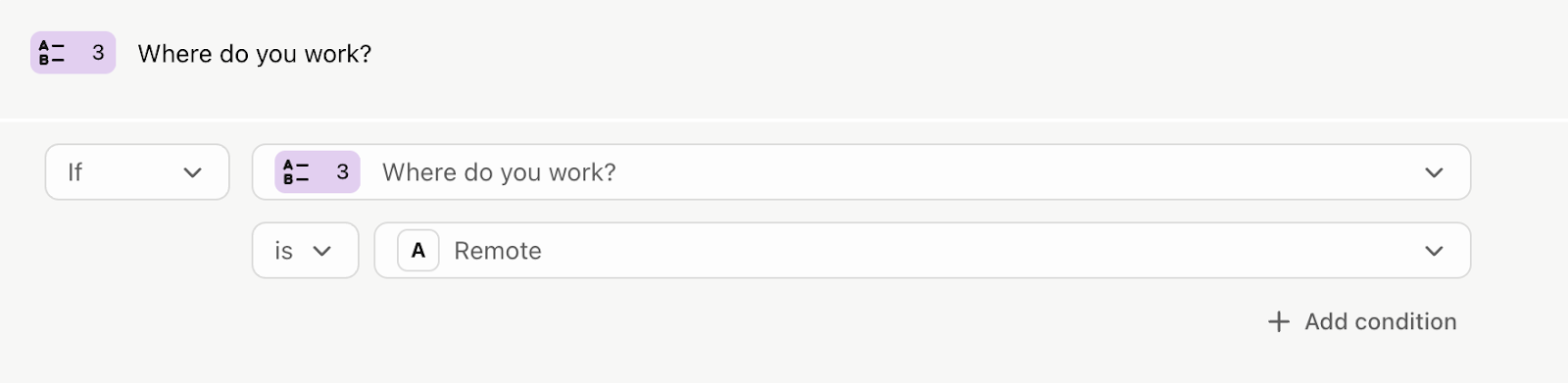The image size is (1568, 383).
Task: Expand the question selector using its right chevron
Action: pos(1434,172)
